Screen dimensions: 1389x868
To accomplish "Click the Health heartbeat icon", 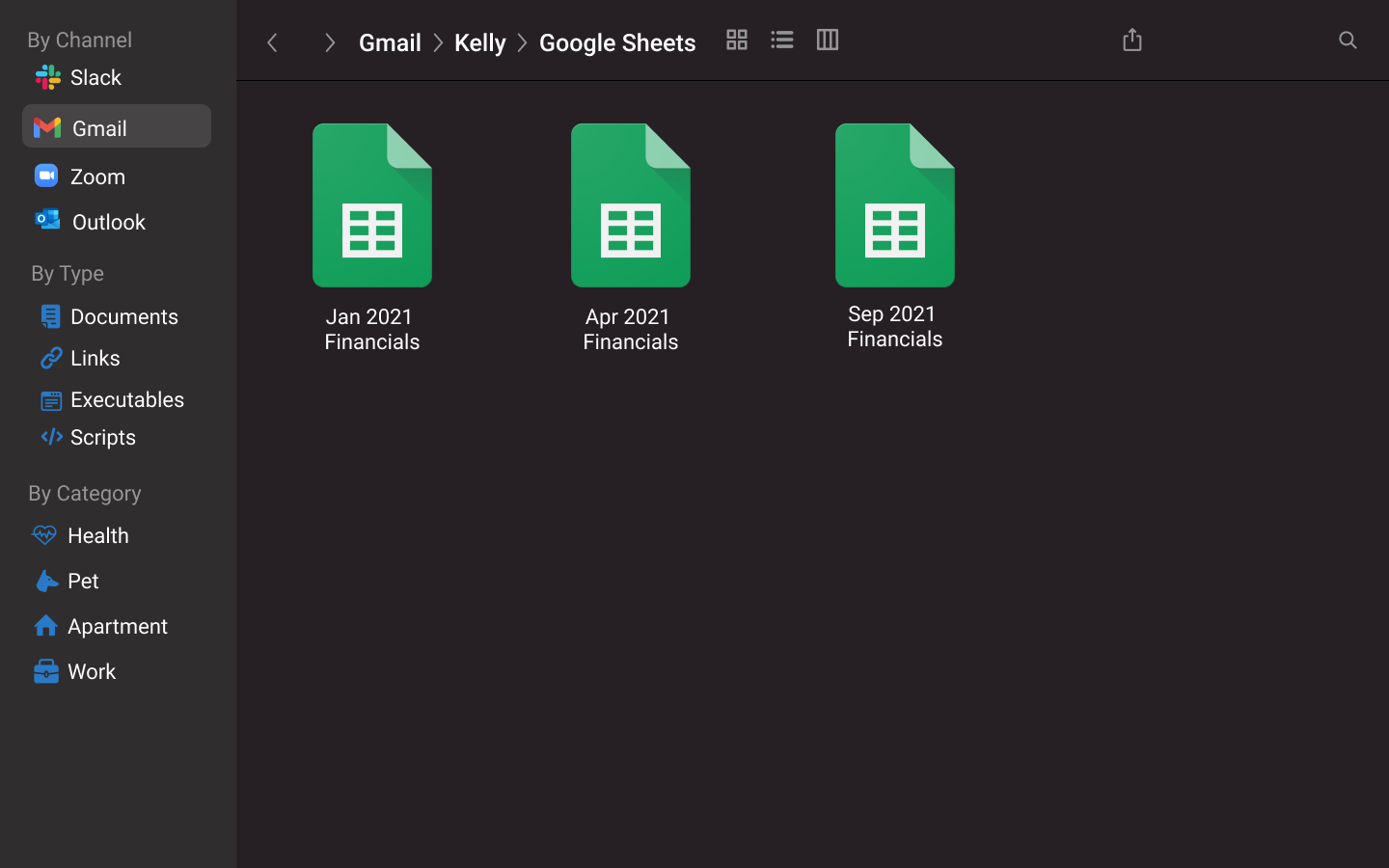I will pyautogui.click(x=44, y=535).
